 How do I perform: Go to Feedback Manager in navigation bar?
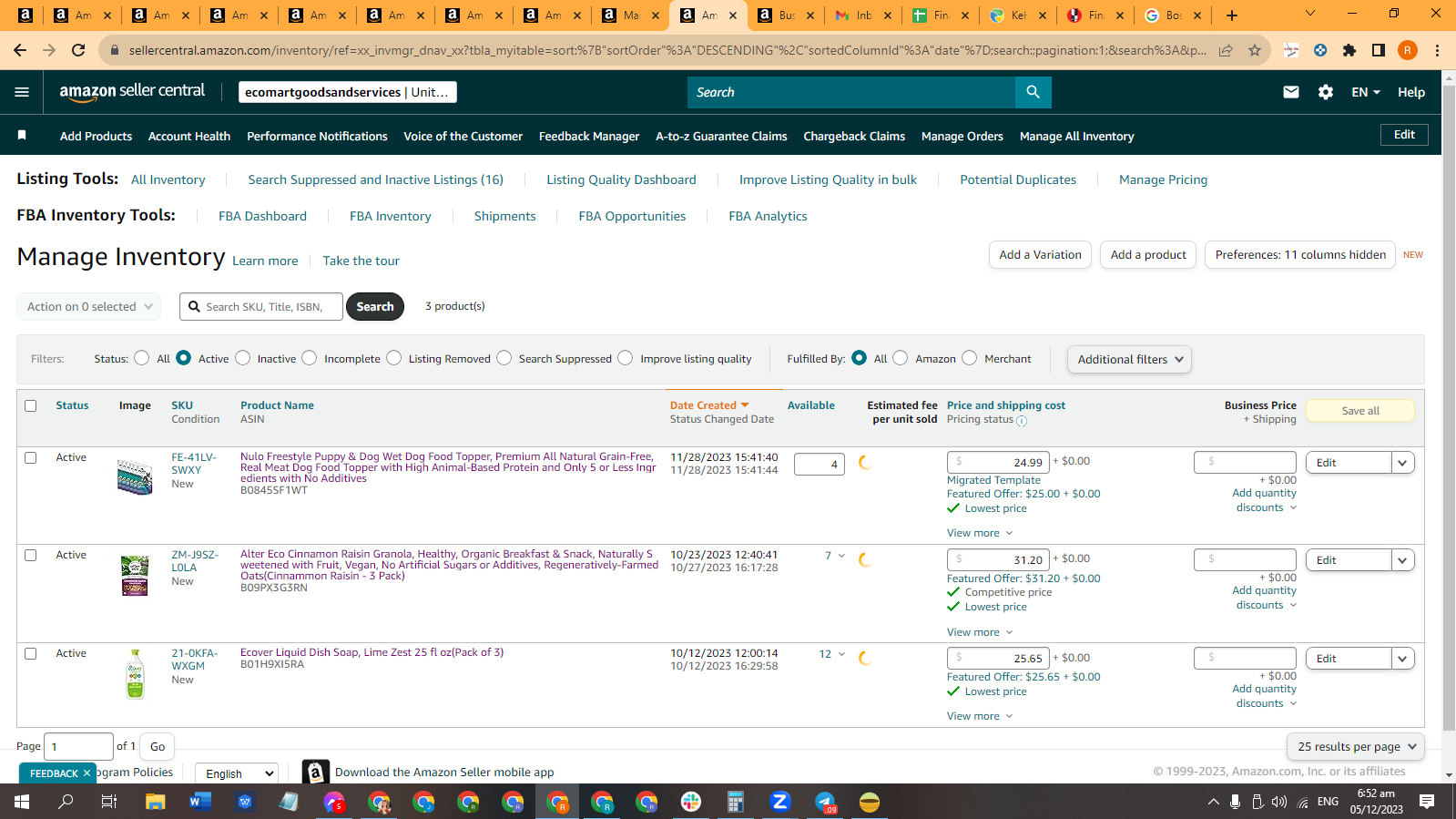click(x=589, y=137)
